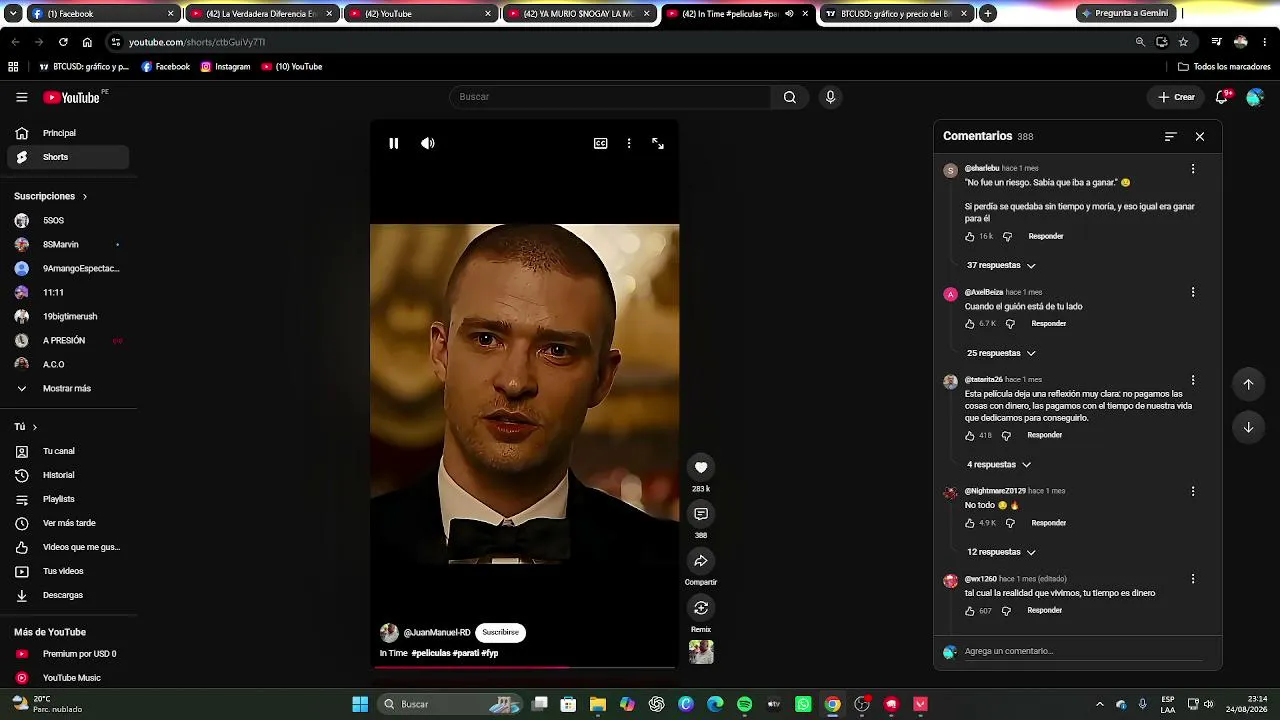Seek using the Short's red progress bar
The image size is (1280, 720).
(524, 667)
